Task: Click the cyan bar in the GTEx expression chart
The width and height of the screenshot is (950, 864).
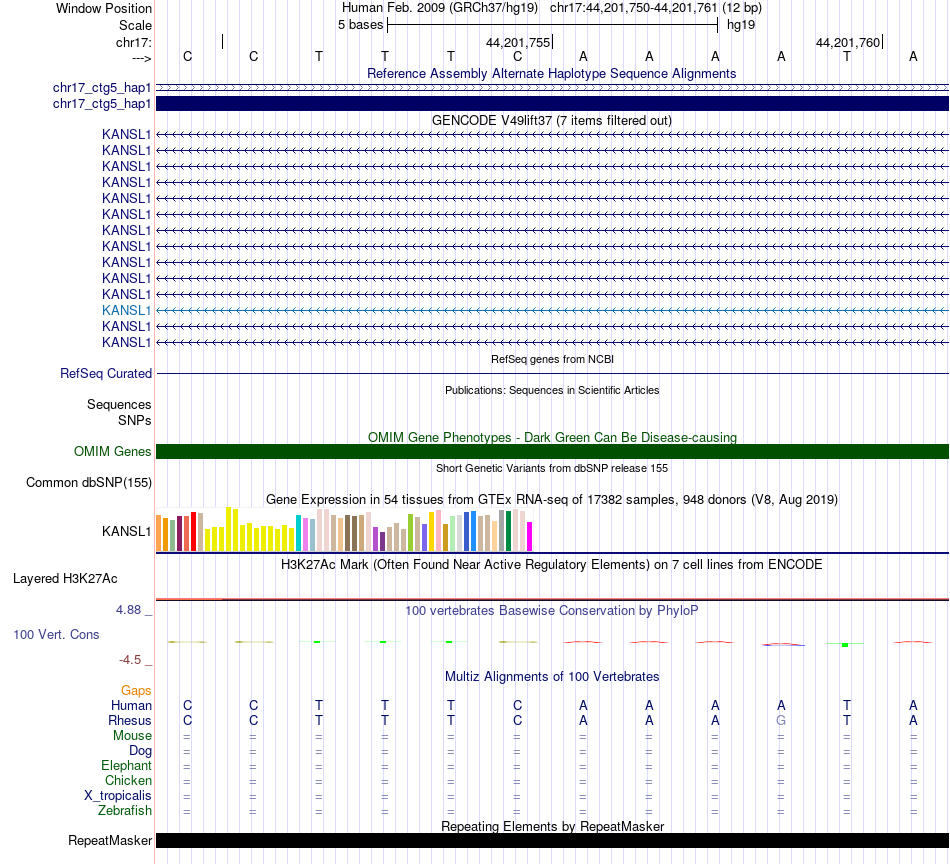Action: pos(298,533)
